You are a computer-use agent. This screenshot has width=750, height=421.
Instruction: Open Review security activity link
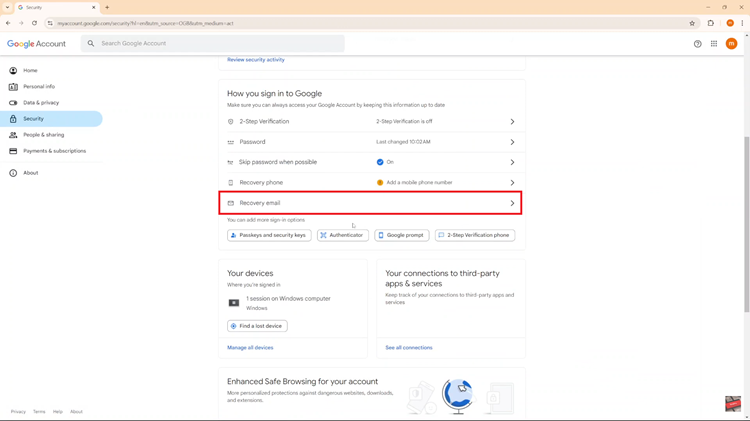point(256,60)
